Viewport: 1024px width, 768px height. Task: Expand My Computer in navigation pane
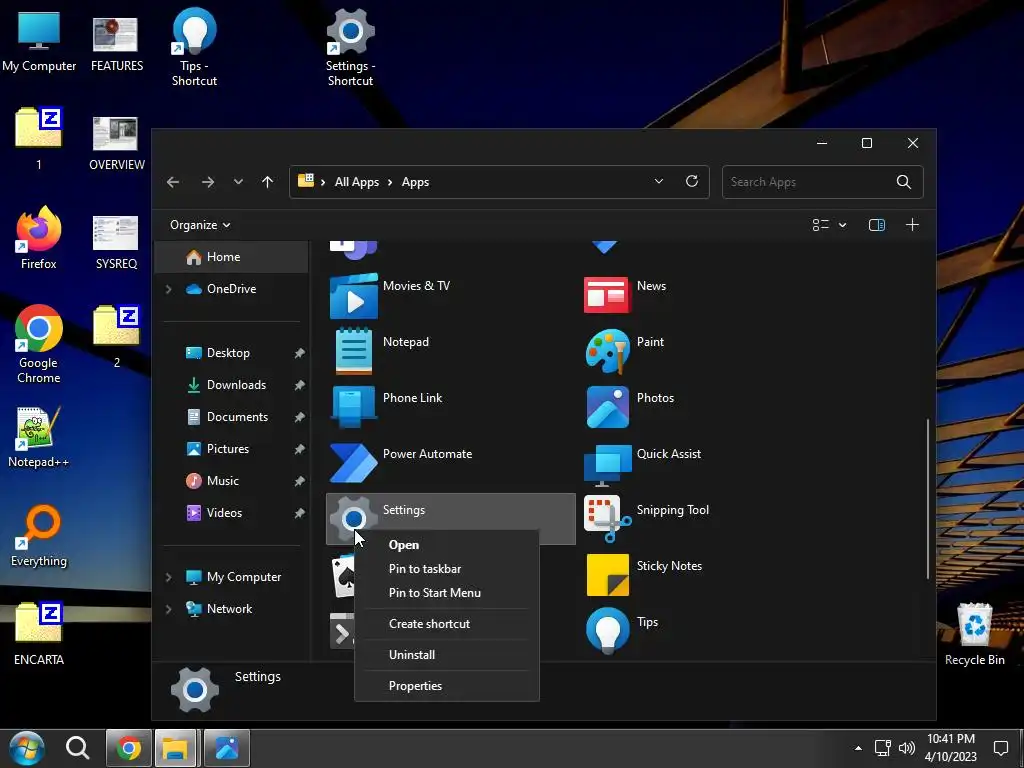coord(168,577)
